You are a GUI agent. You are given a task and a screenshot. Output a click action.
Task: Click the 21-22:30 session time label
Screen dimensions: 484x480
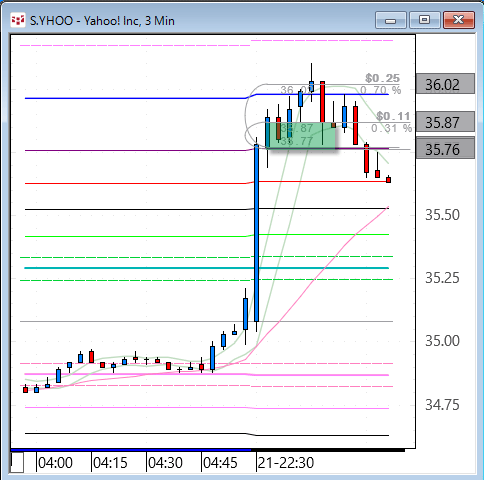pyautogui.click(x=286, y=463)
